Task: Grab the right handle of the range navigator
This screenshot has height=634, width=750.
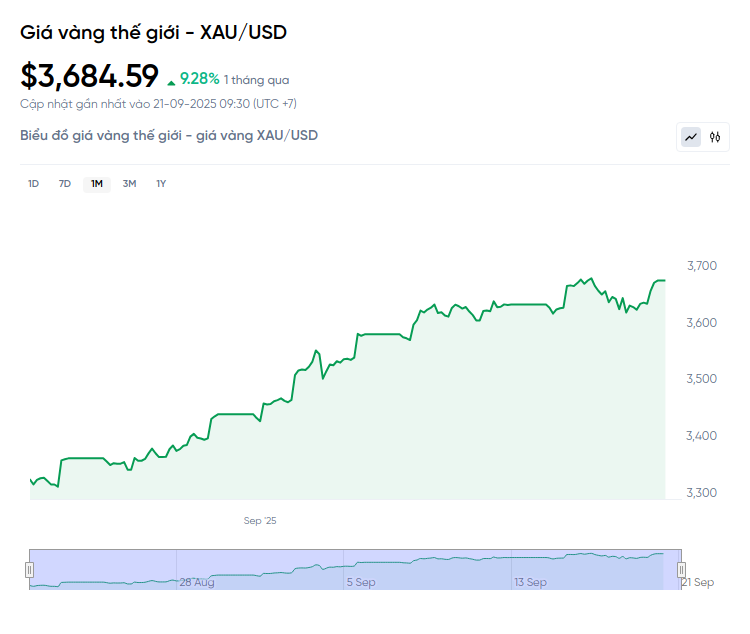Action: click(x=683, y=570)
